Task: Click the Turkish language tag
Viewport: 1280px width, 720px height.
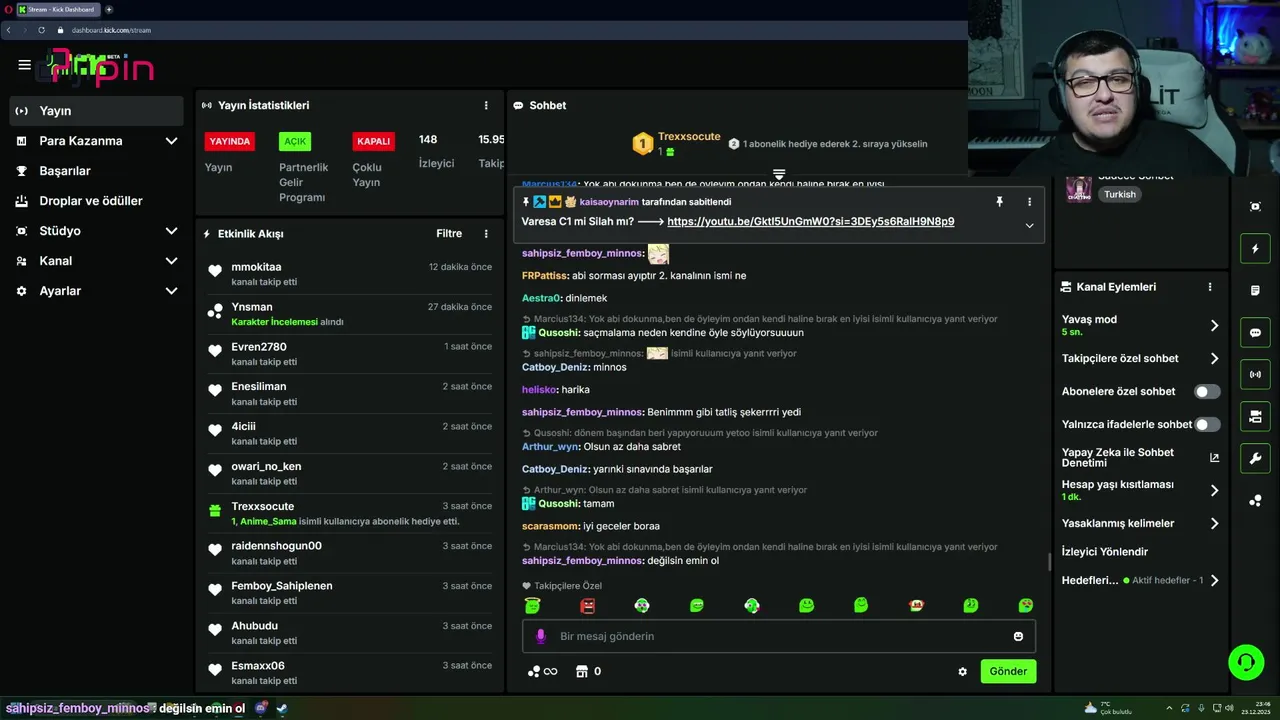Action: (x=1120, y=195)
